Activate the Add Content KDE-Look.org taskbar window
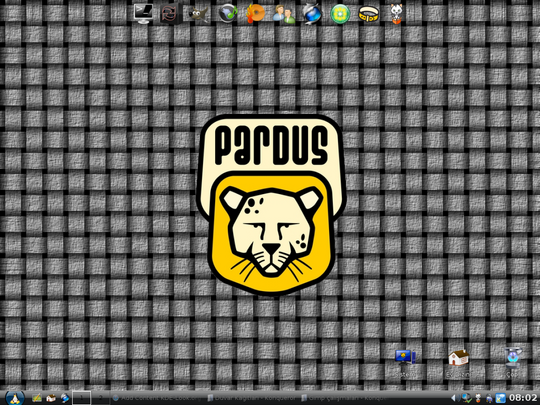Screen dimensions: 540x405 157,398
